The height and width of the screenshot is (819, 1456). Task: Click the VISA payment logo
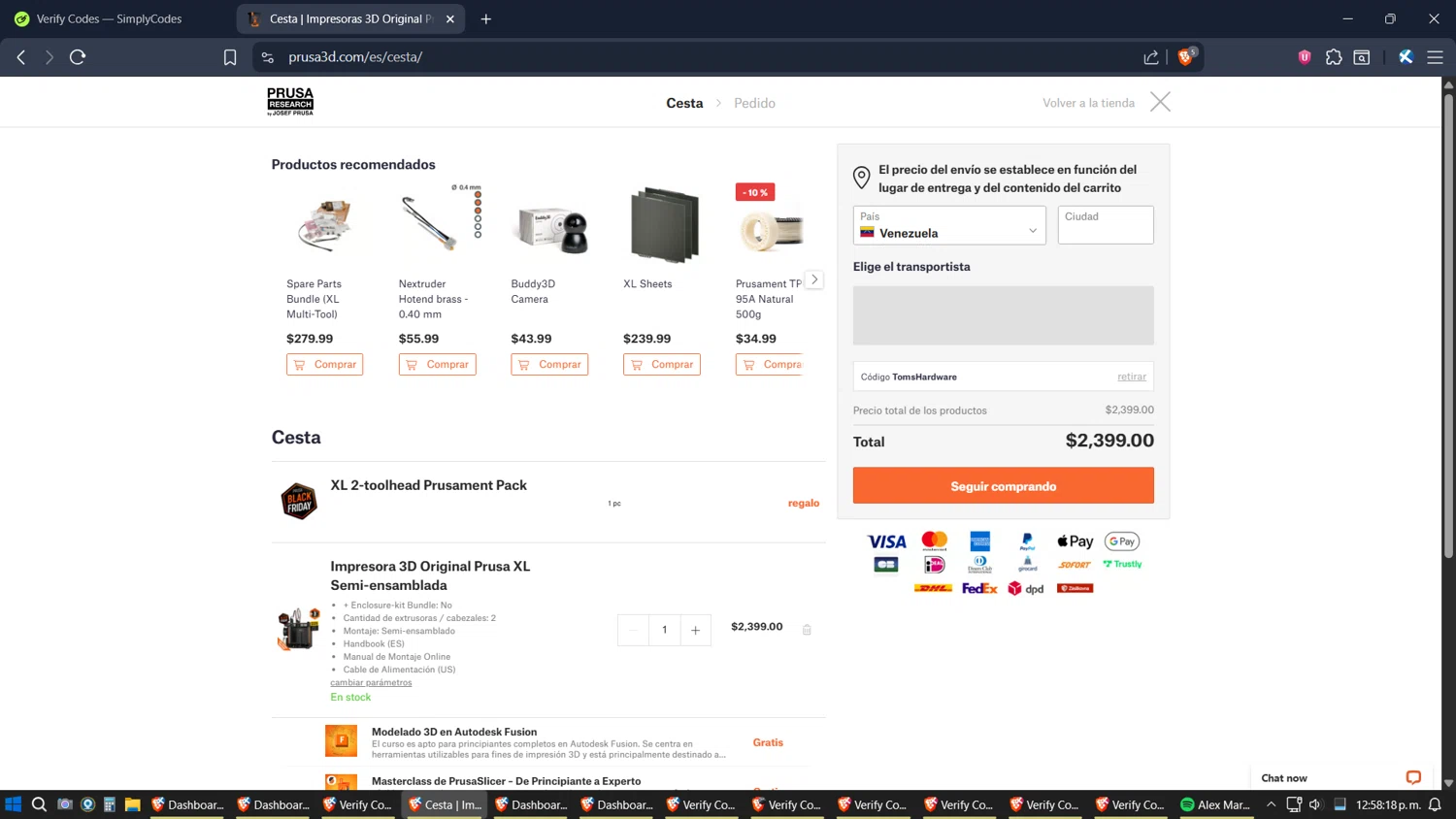(886, 541)
